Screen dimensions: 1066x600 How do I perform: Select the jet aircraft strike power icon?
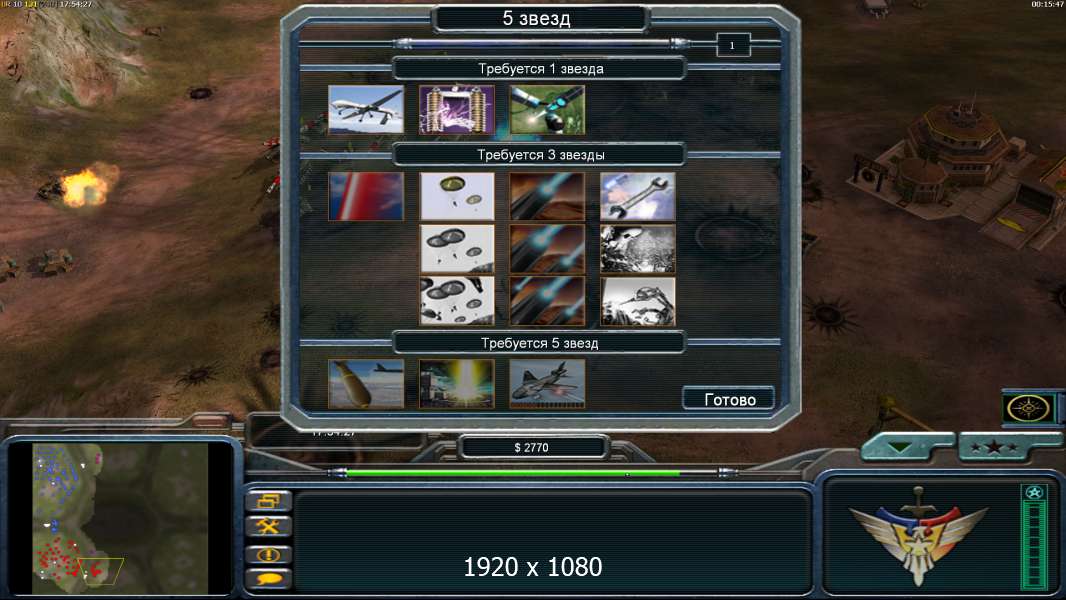[547, 384]
